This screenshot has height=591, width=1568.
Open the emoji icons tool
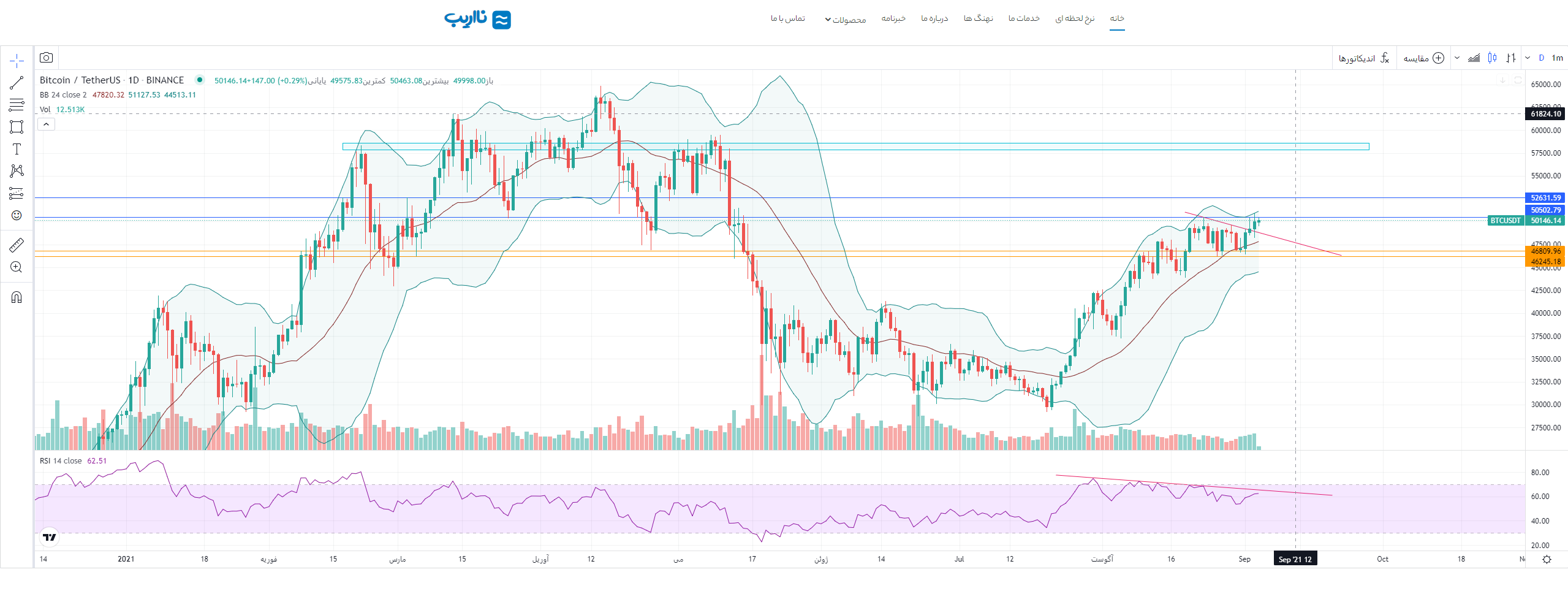click(17, 215)
